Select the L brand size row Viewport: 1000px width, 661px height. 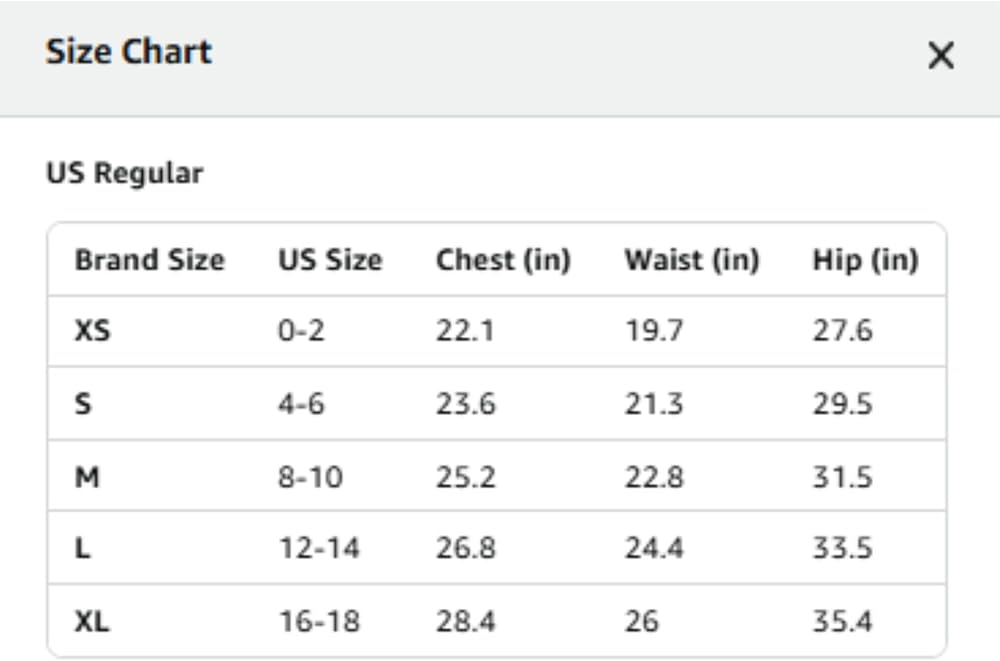[497, 547]
